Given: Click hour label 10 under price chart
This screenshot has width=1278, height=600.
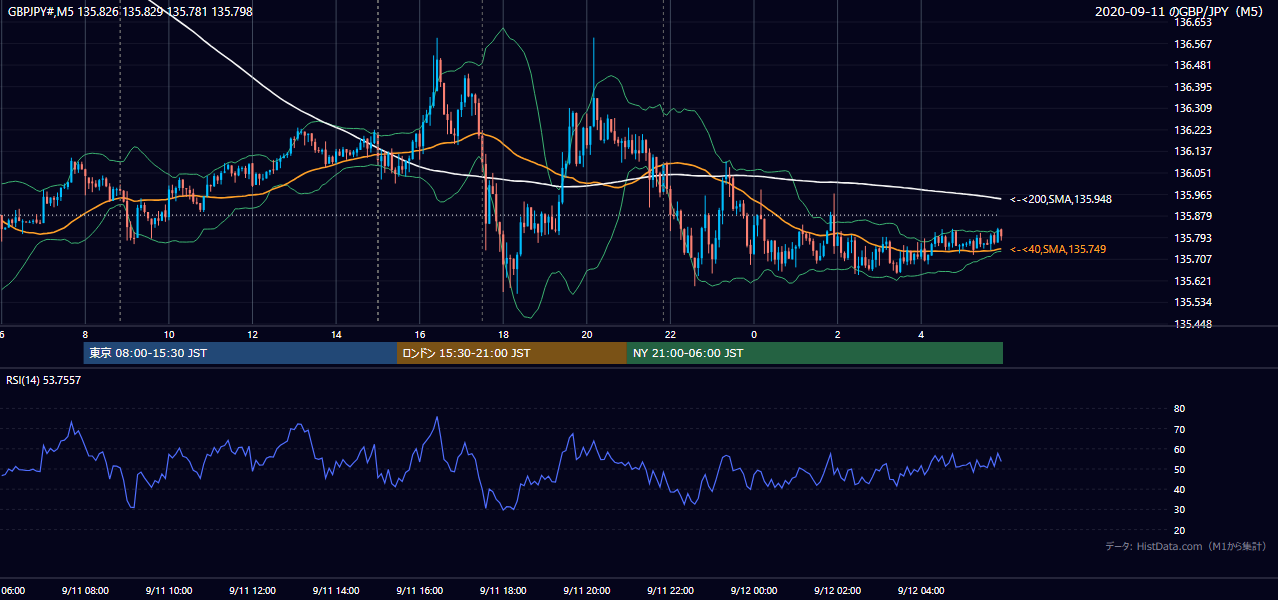Looking at the screenshot, I should [x=169, y=335].
